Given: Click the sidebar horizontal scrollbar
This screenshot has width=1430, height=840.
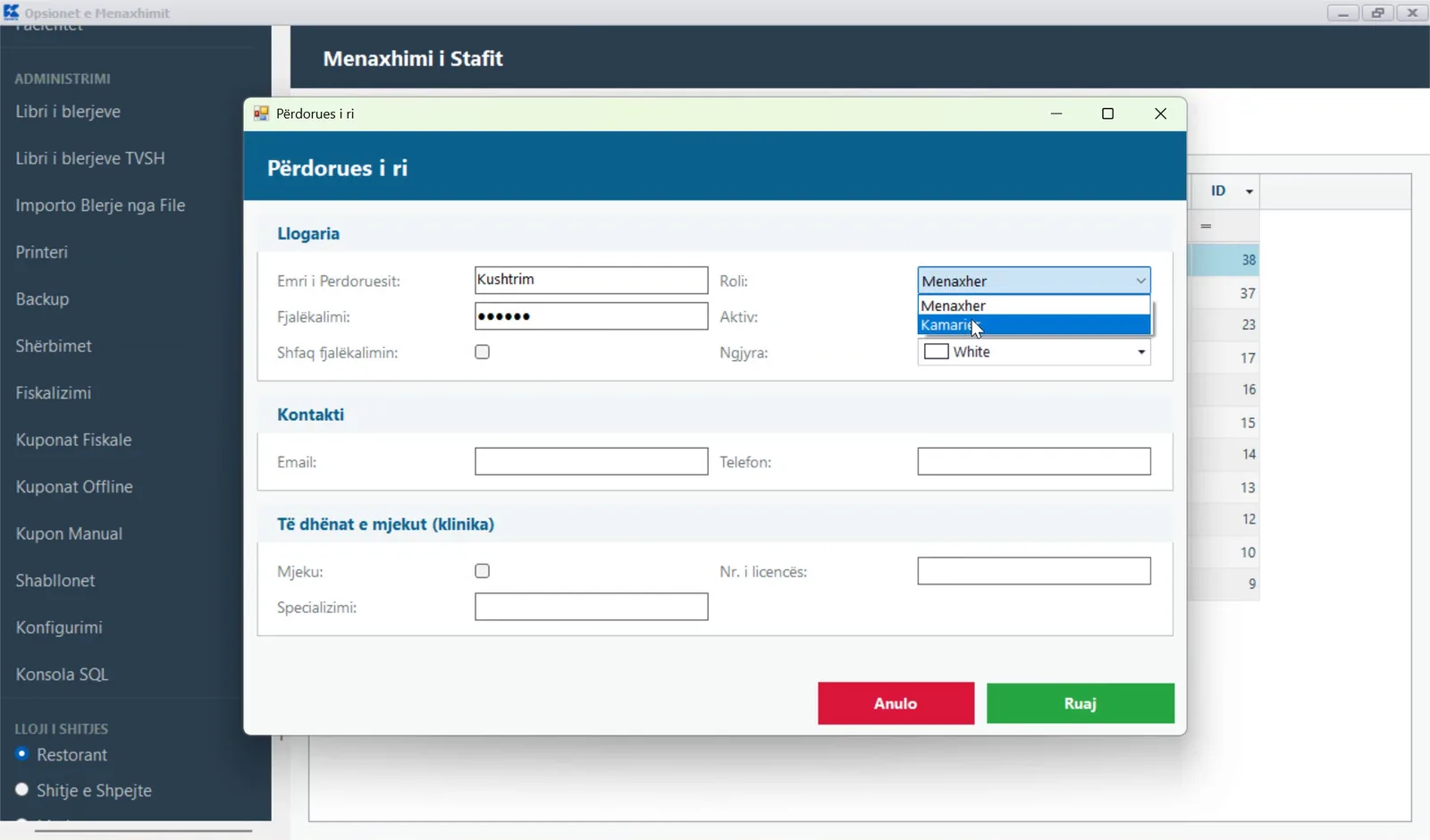Looking at the screenshot, I should 143,830.
